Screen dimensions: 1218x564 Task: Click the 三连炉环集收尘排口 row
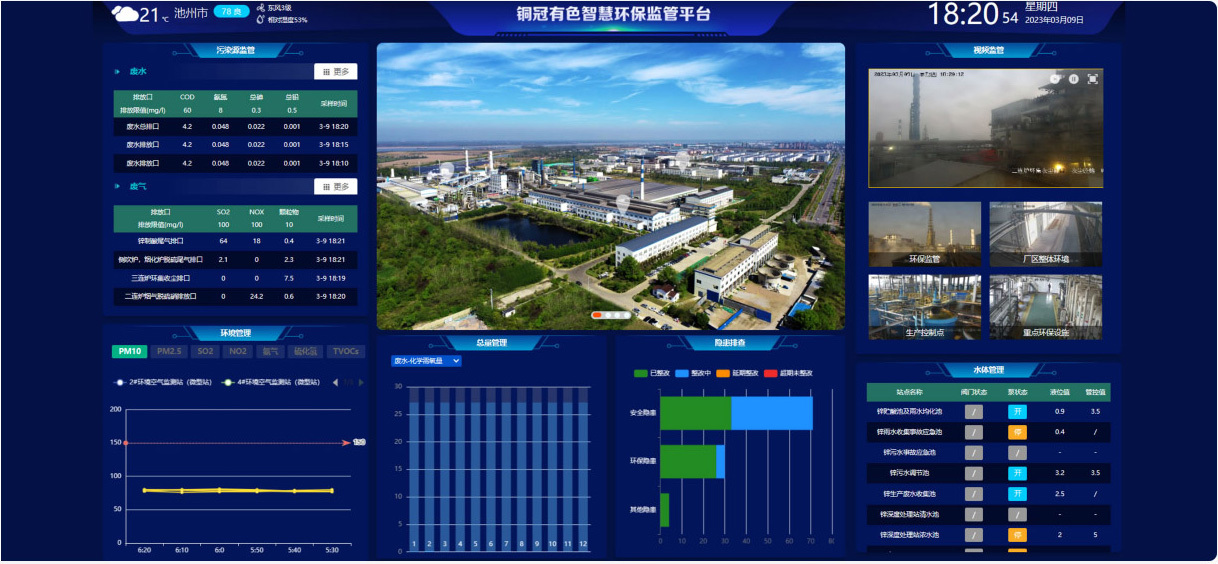236,278
